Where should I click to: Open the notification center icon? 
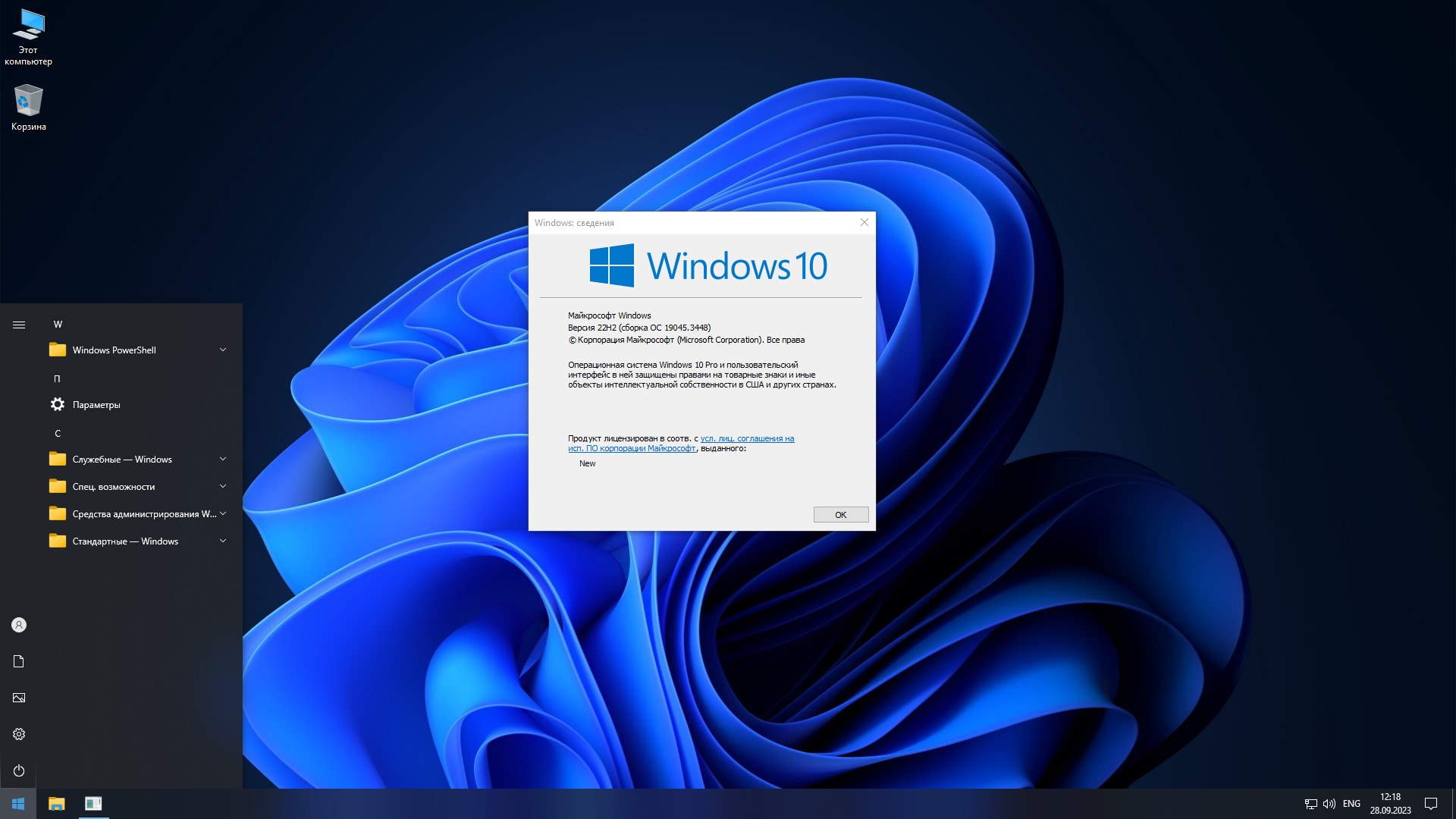1431,804
